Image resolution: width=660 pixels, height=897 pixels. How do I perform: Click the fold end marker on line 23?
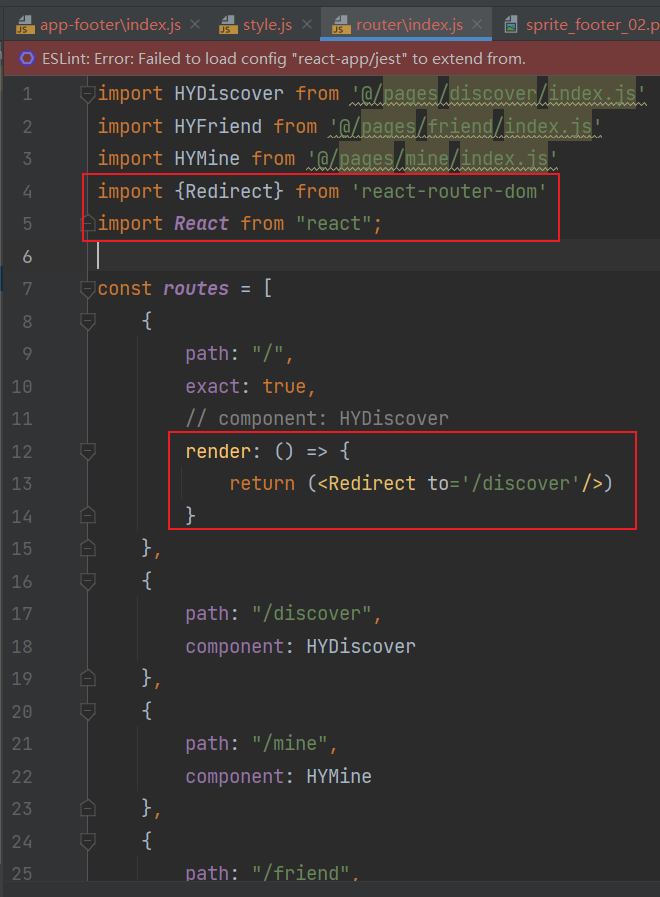(x=88, y=808)
